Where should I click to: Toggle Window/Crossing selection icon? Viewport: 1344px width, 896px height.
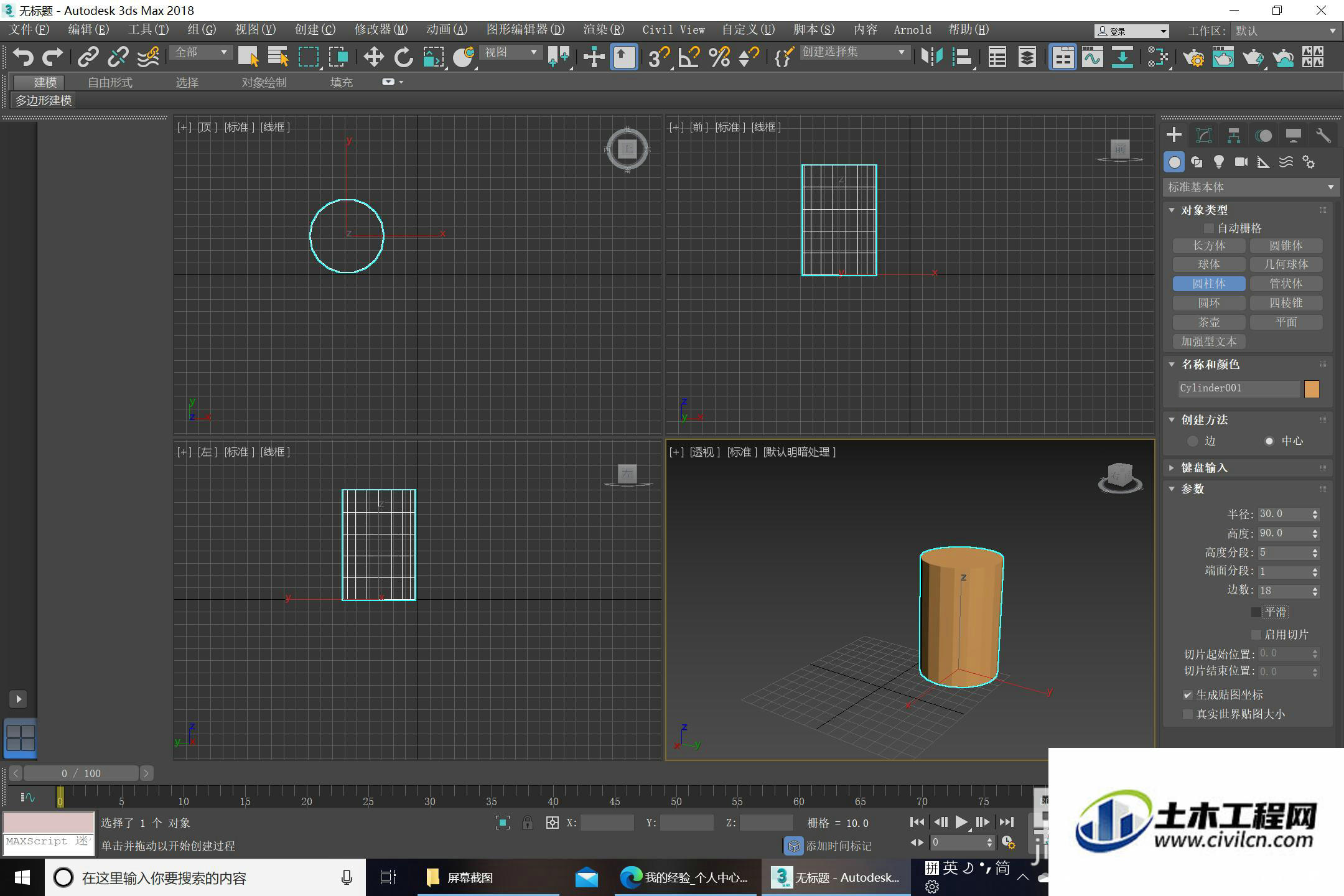(338, 57)
